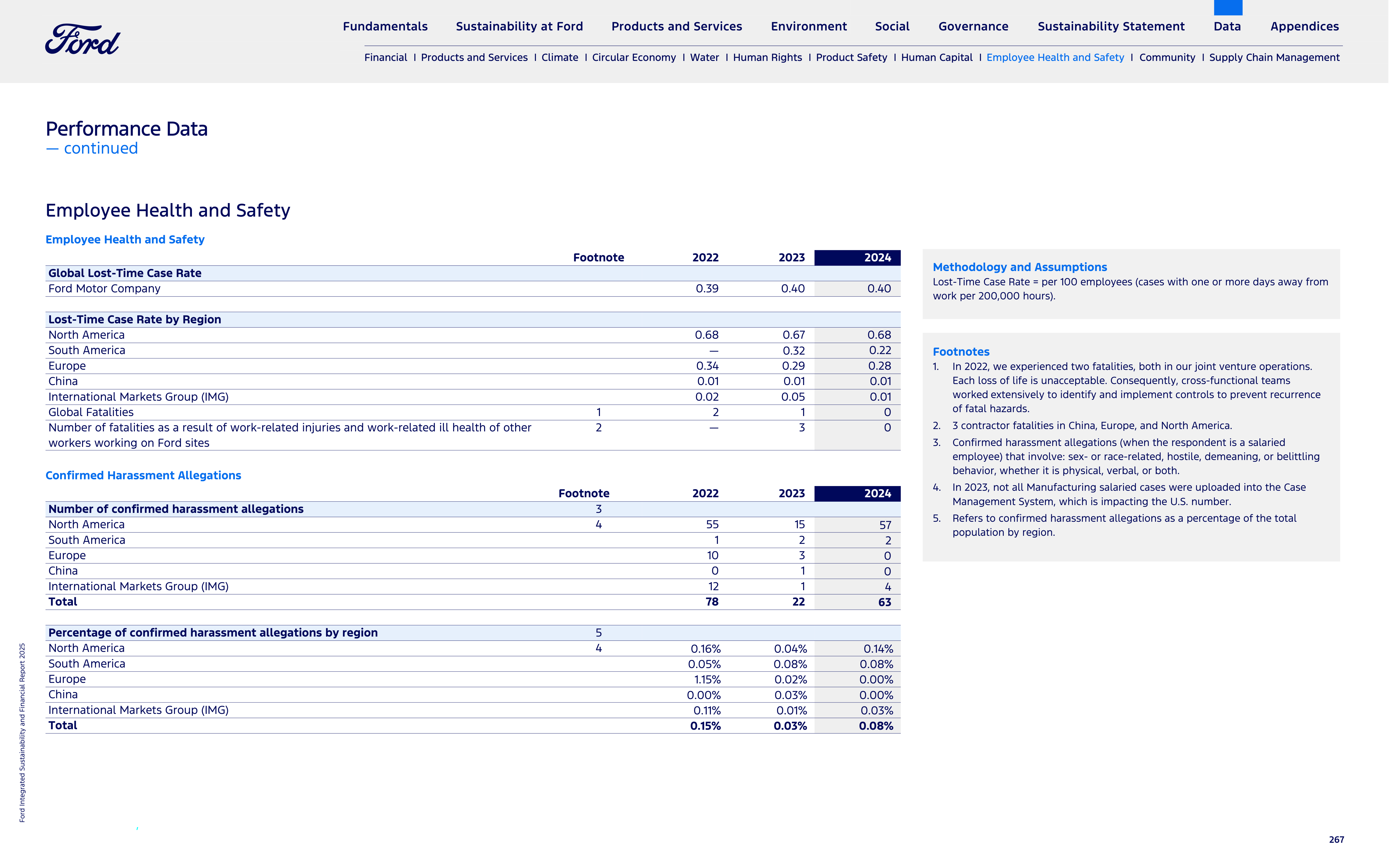The width and height of the screenshot is (1389, 868).
Task: Click the allegations Total 2022 value 78
Action: 712,602
